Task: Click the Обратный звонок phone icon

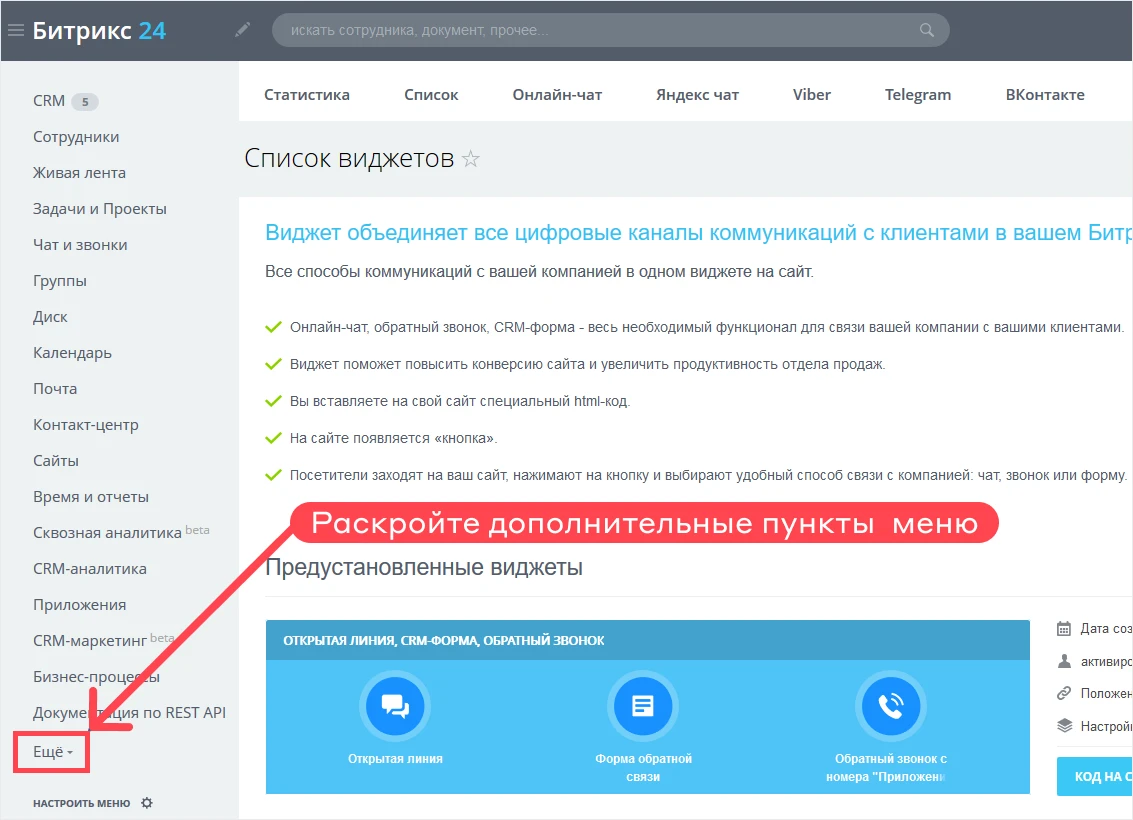Action: tap(890, 705)
